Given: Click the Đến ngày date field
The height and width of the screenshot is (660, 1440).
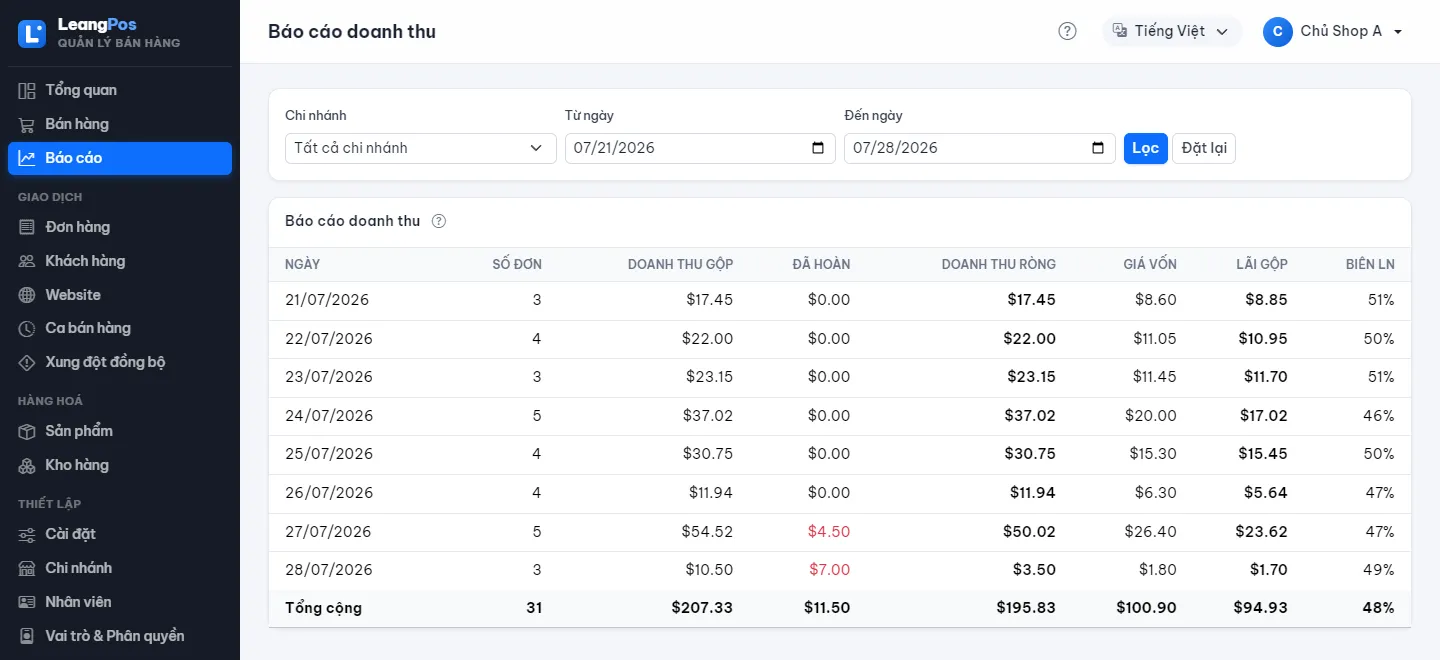Looking at the screenshot, I should tap(980, 148).
